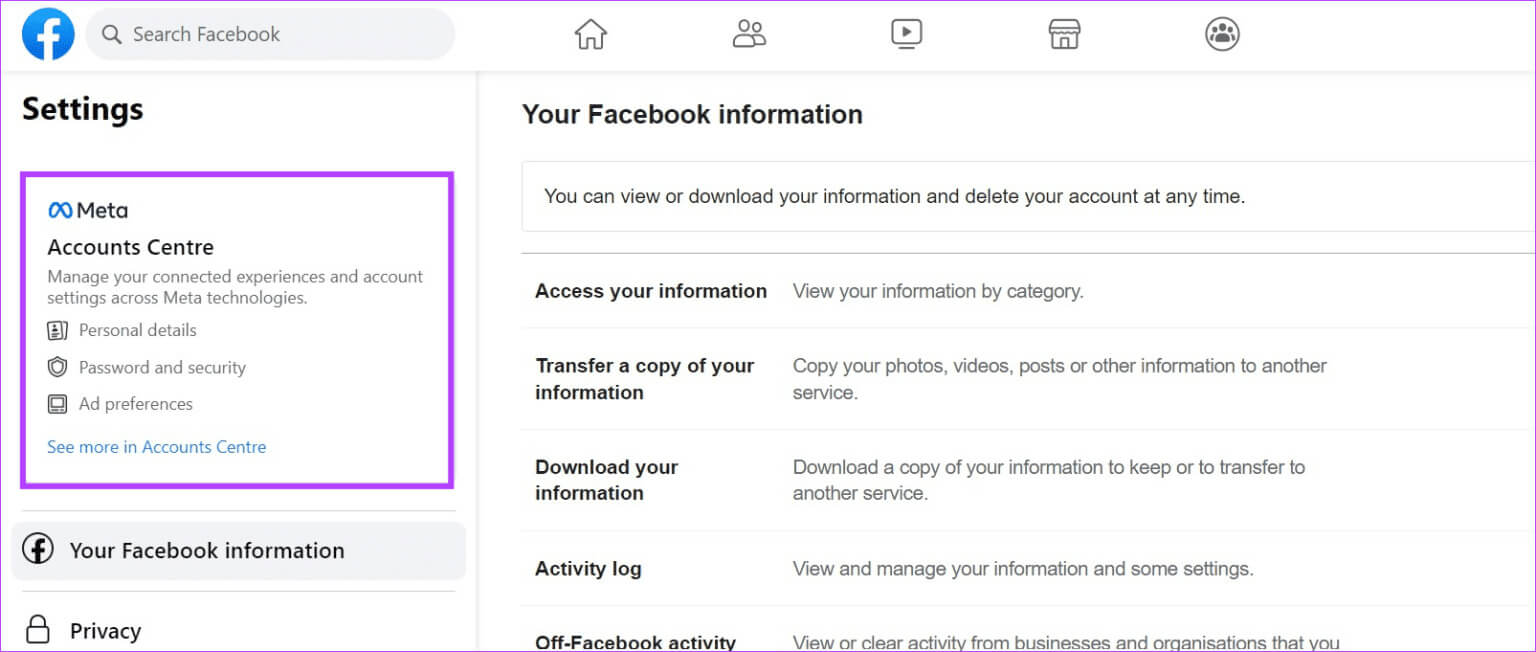Open Personal details
Viewport: 1536px width, 652px height.
[138, 330]
